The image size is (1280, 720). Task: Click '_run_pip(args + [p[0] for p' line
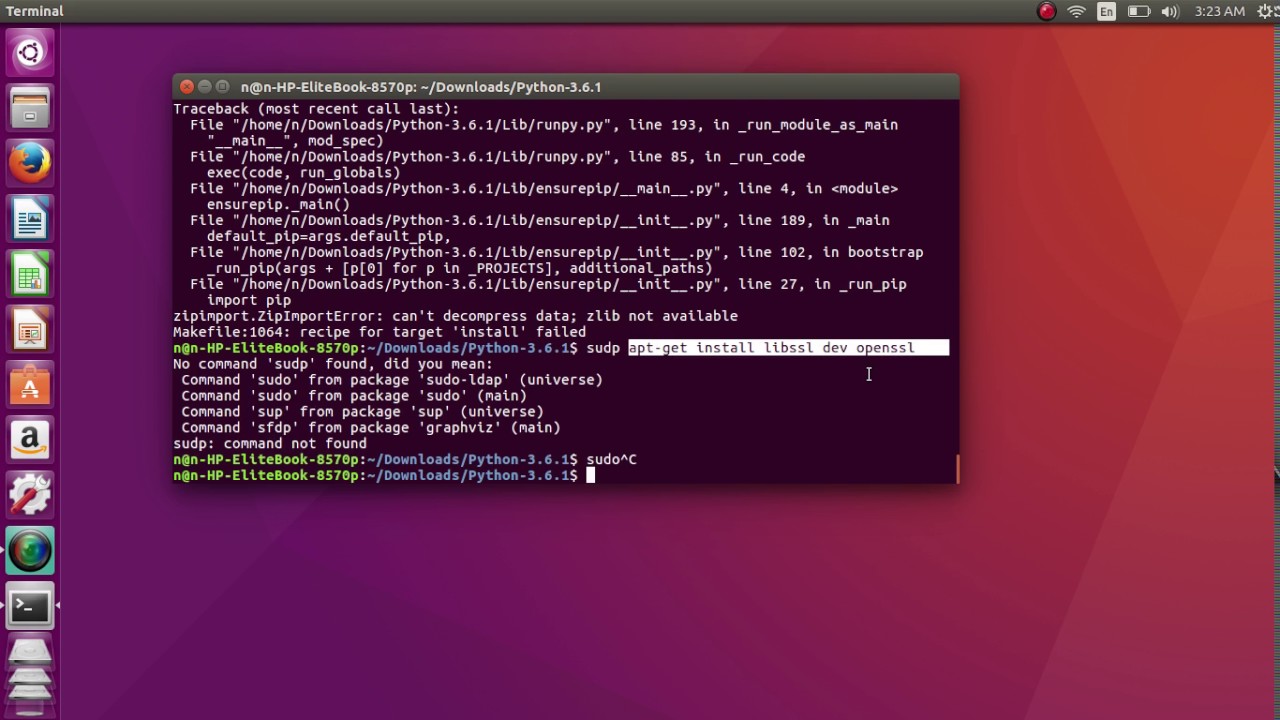click(x=459, y=268)
